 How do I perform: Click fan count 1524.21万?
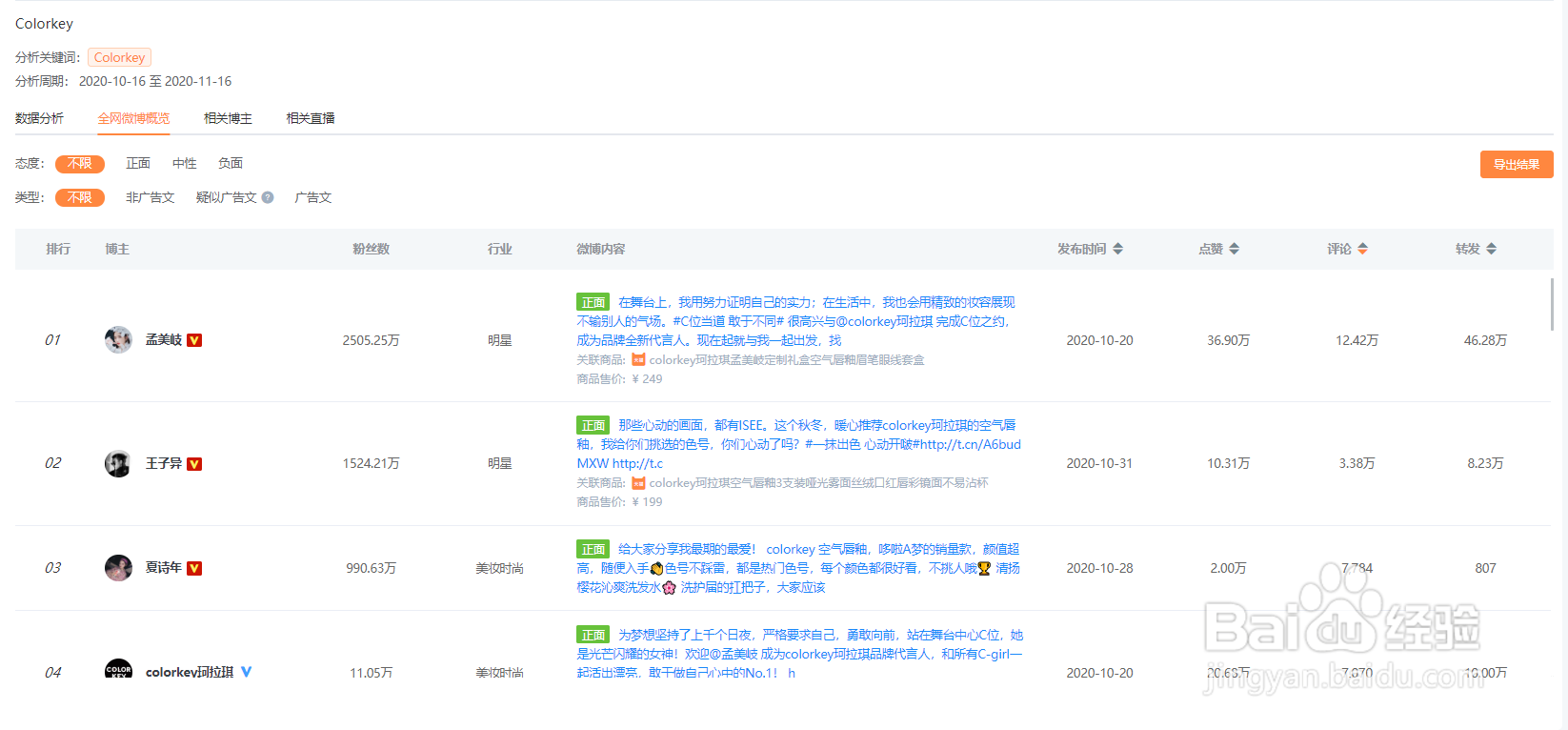tap(372, 464)
